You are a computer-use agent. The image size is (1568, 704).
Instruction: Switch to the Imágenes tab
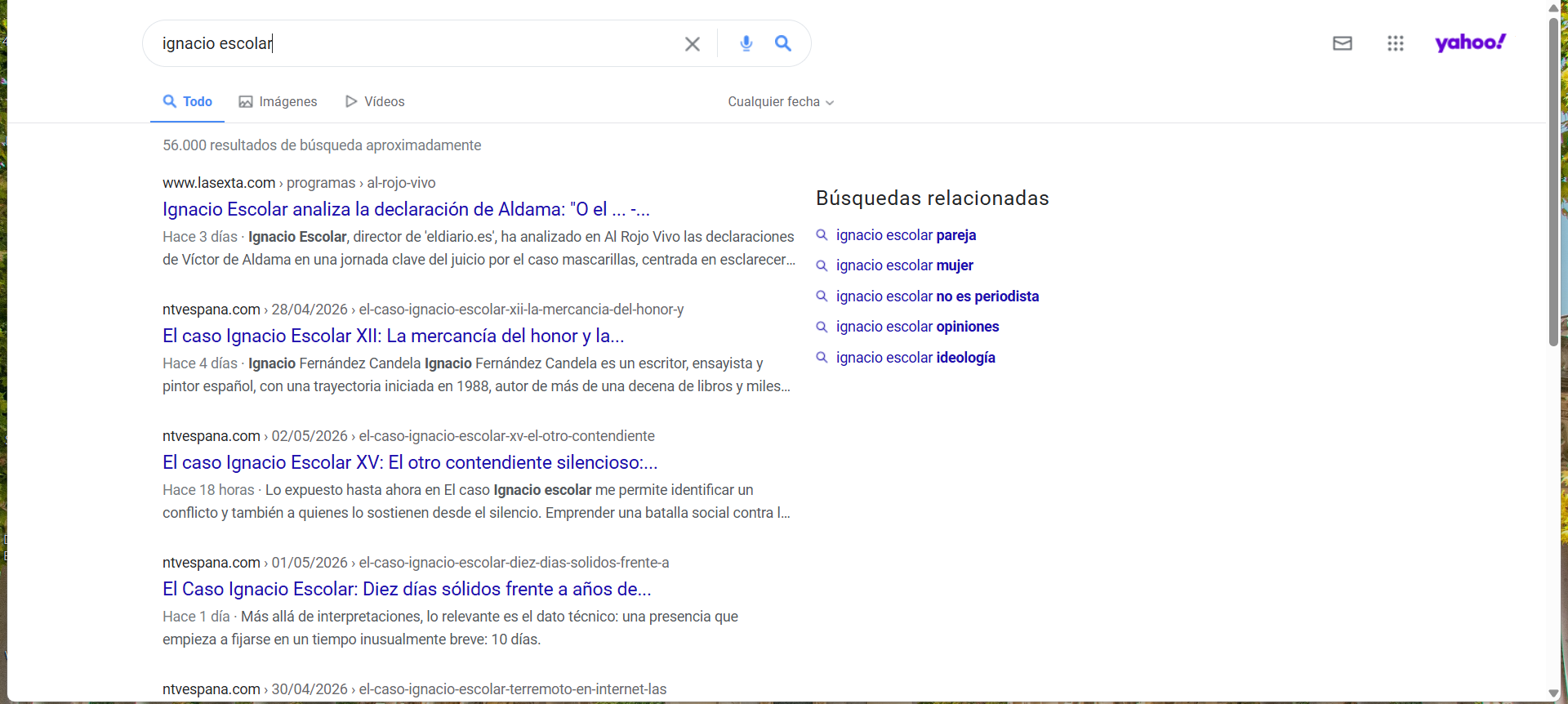tap(278, 101)
